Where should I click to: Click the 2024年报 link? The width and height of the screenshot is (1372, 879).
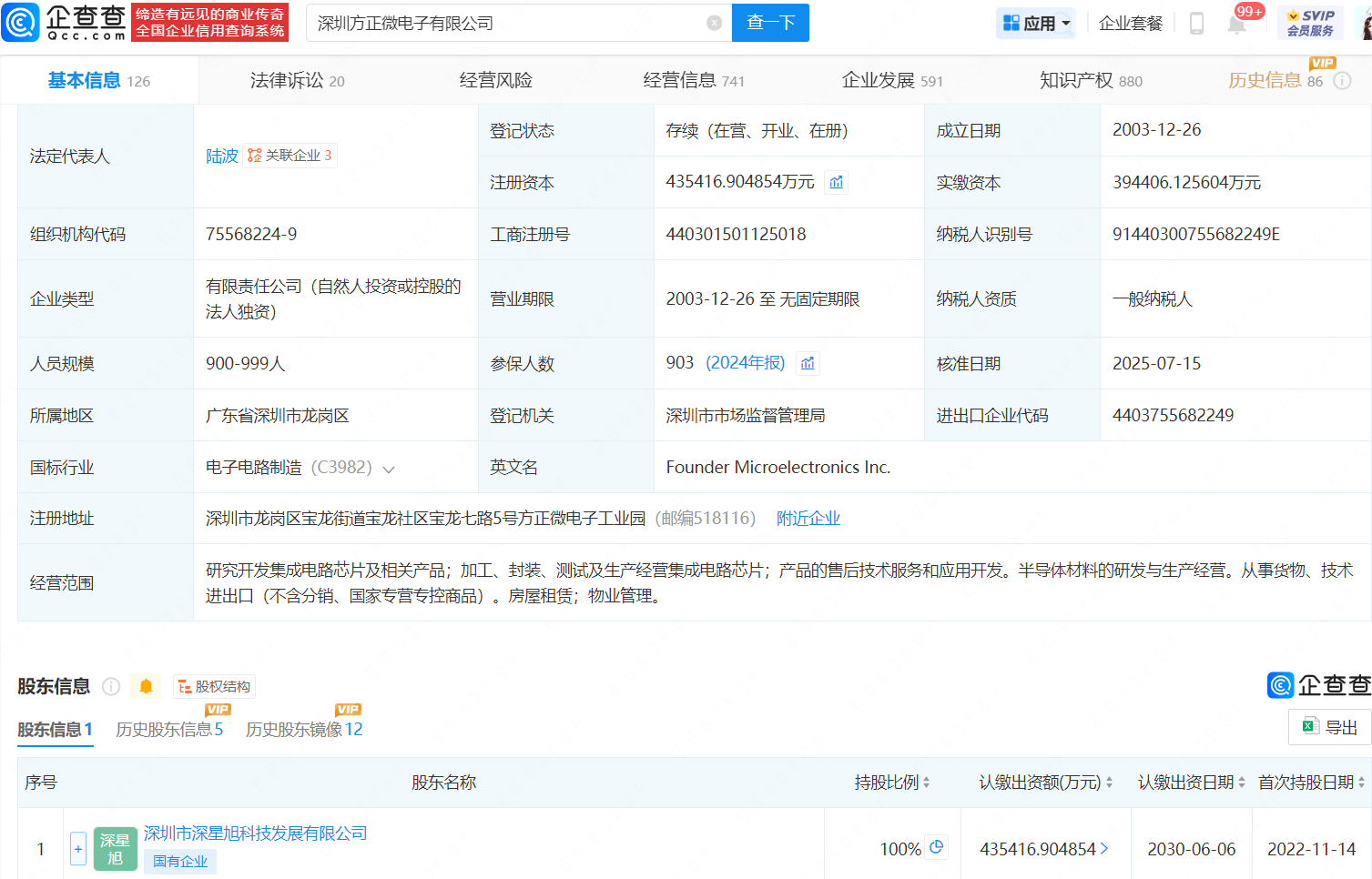coord(745,363)
